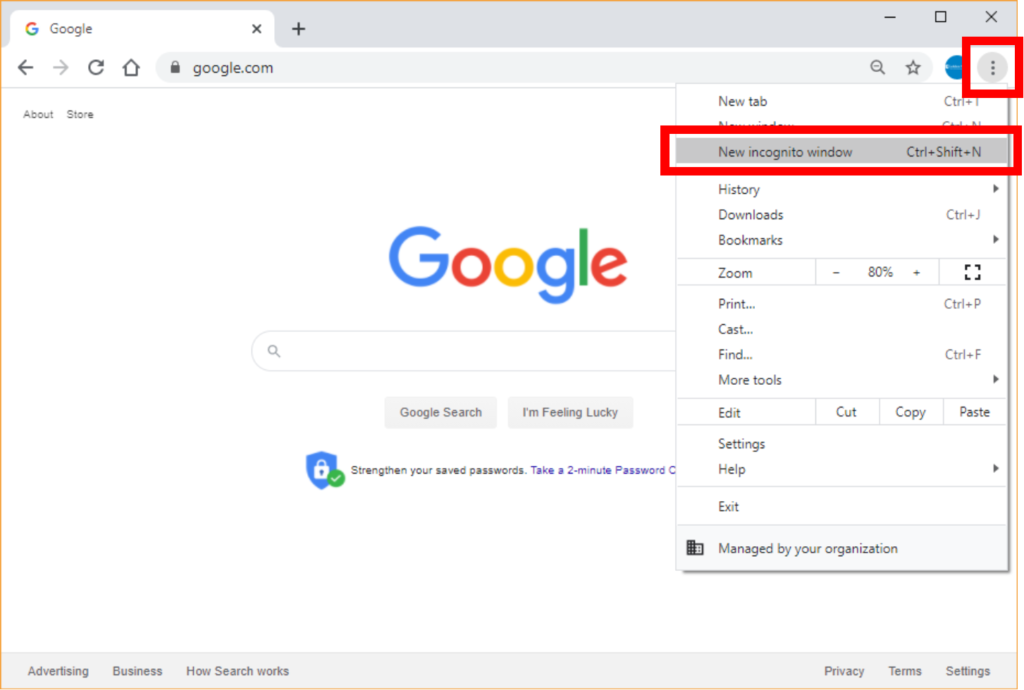
Task: Expand the Bookmarks submenu arrow
Action: (995, 240)
